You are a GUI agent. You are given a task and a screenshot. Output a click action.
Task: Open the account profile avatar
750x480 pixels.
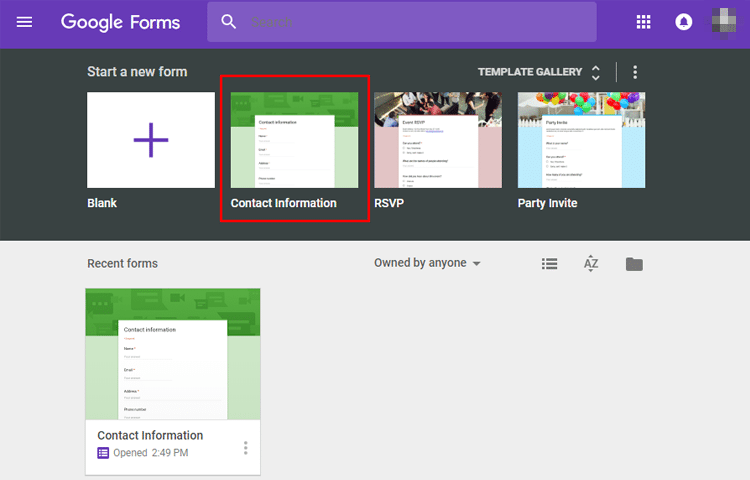click(724, 22)
